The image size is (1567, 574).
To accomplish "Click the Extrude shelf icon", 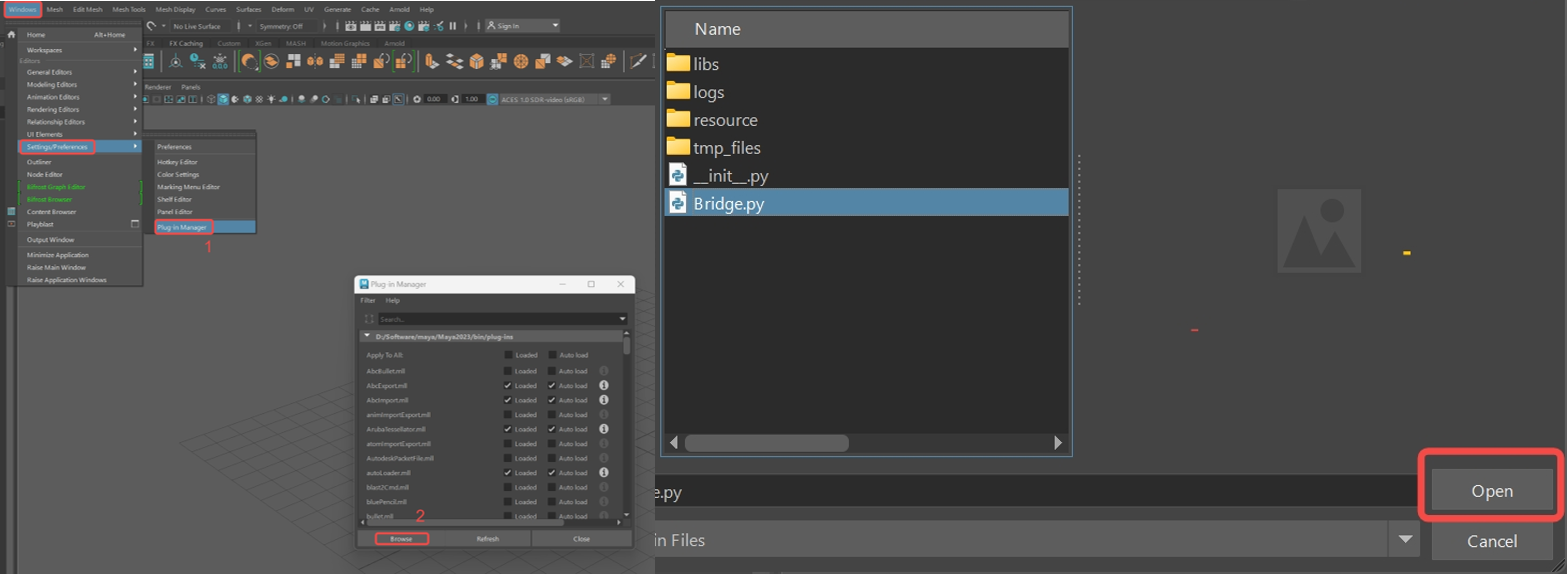I will coord(431,61).
